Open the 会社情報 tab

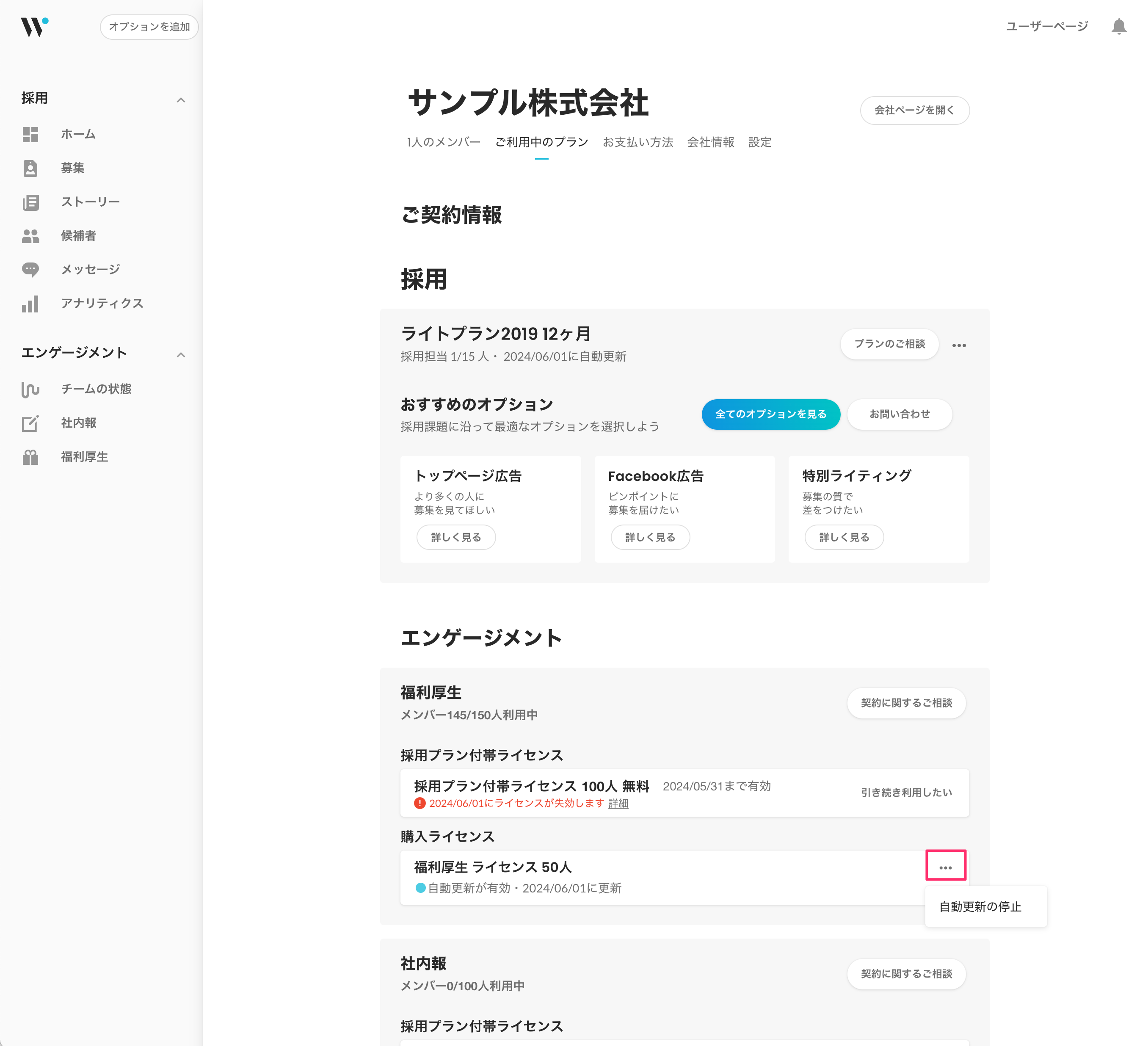tap(710, 142)
